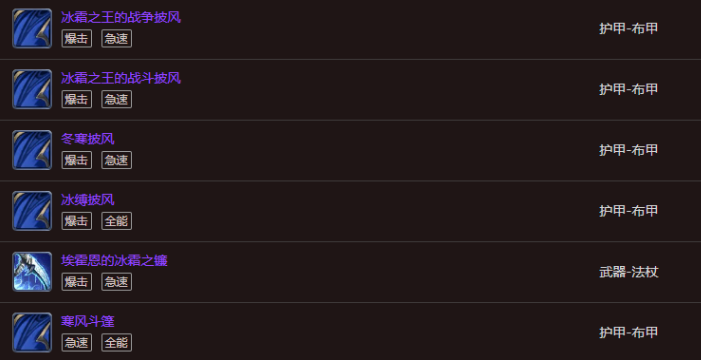Click the 爆击 tag under 冰霜之王的战争披风
Screen dimensions: 701x360
pos(76,38)
